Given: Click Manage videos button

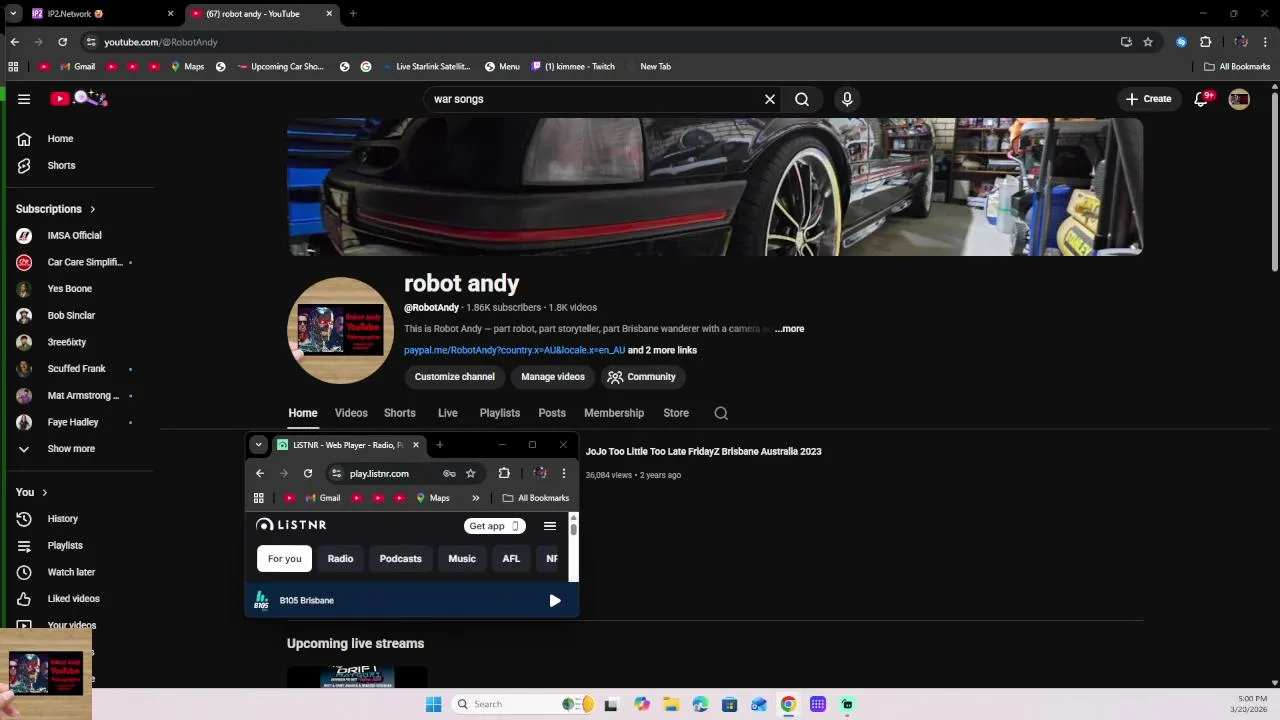Looking at the screenshot, I should [x=553, y=377].
